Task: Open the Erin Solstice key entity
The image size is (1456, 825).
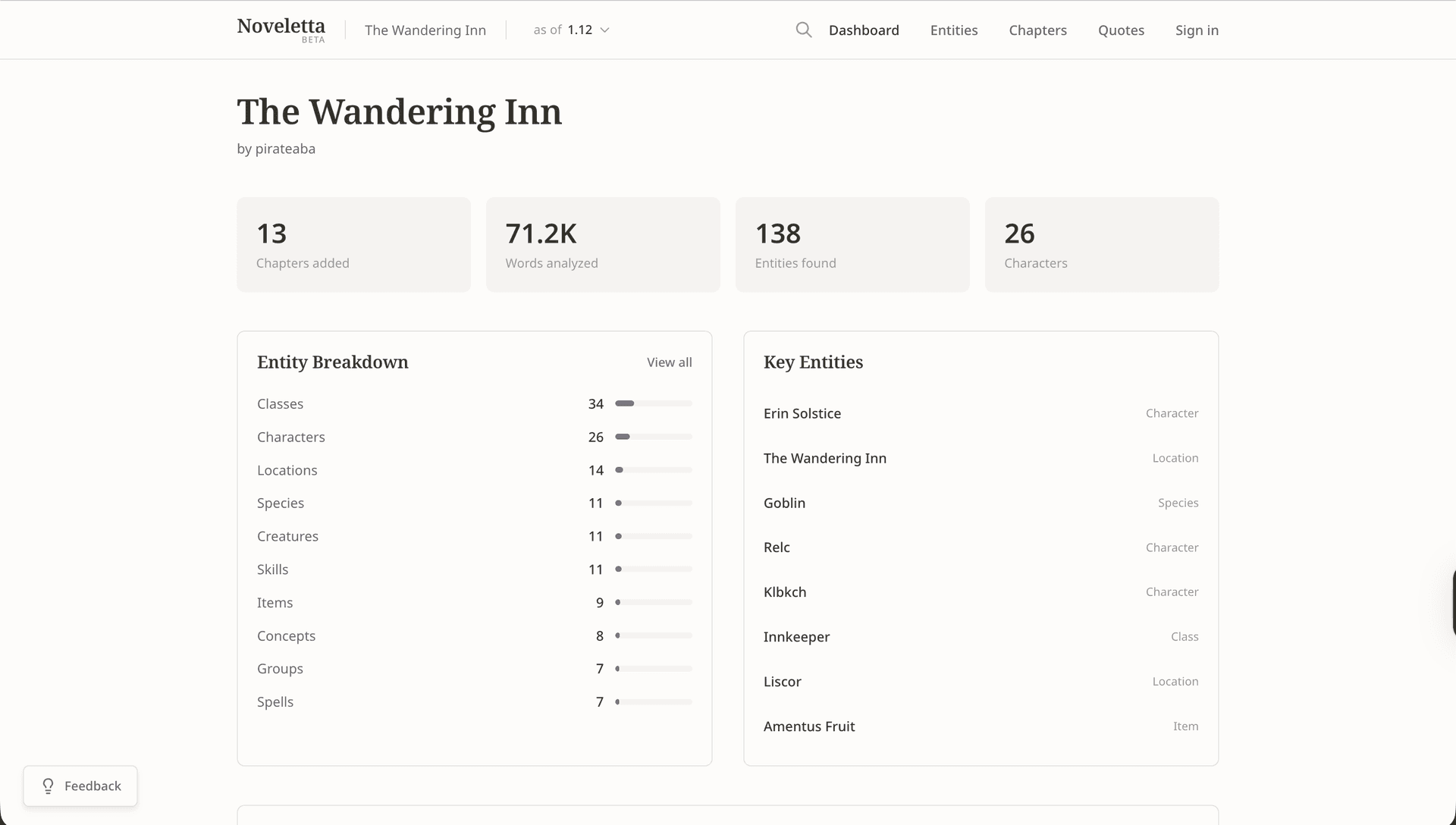Action: pos(802,413)
